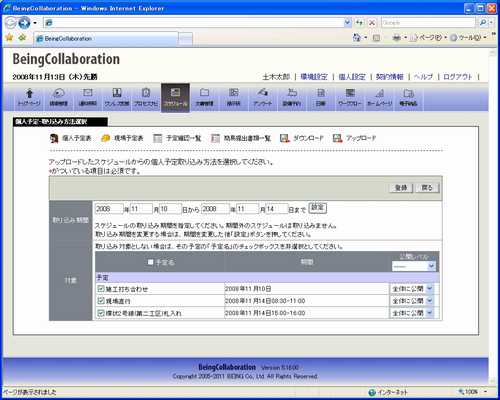Open the 環境設定 link
The height and width of the screenshot is (400, 500).
click(x=314, y=77)
